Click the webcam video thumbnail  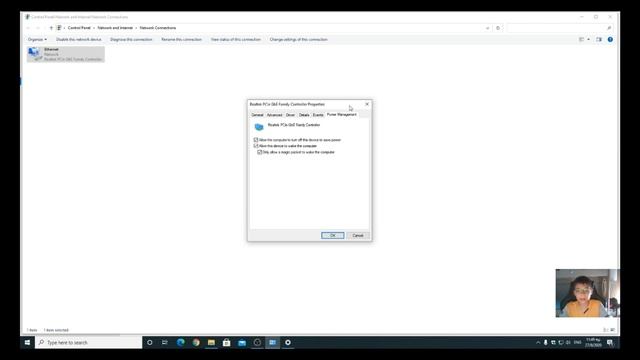[587, 293]
